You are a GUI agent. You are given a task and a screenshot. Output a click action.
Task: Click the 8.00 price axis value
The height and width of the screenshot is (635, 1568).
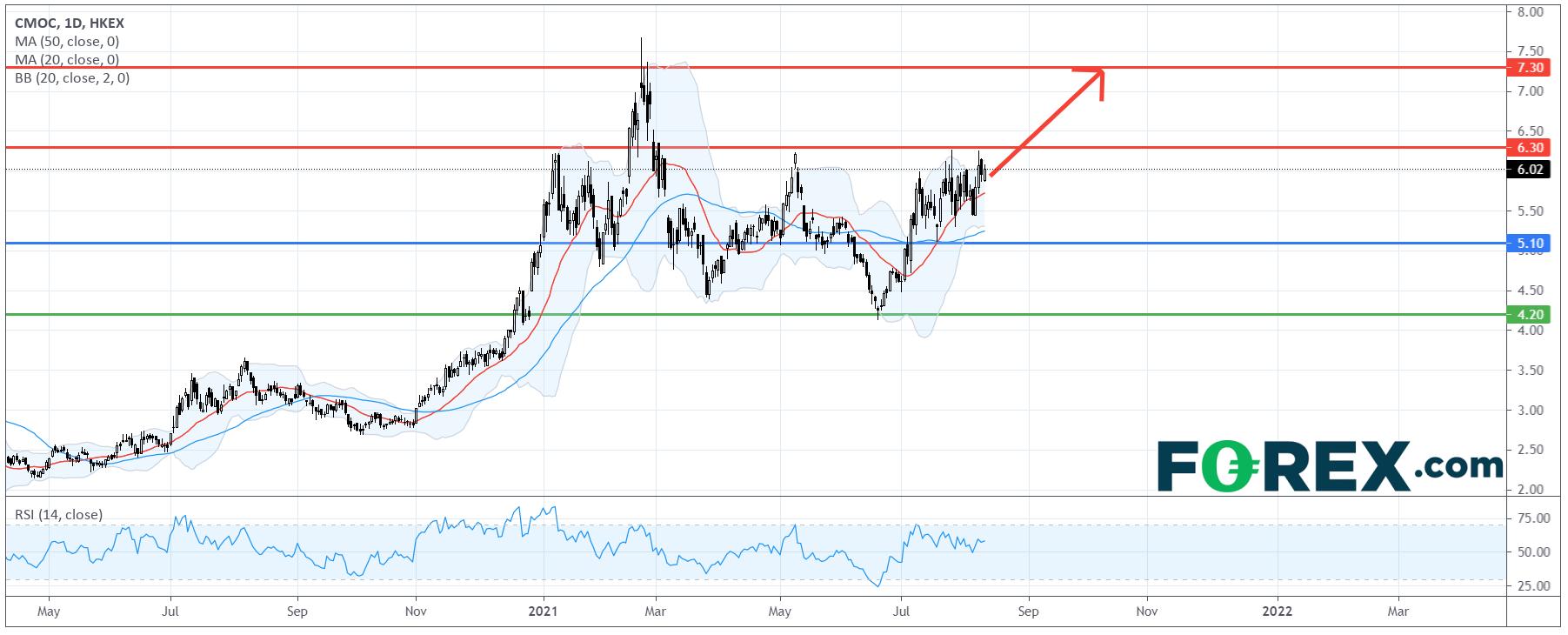tap(1530, 12)
